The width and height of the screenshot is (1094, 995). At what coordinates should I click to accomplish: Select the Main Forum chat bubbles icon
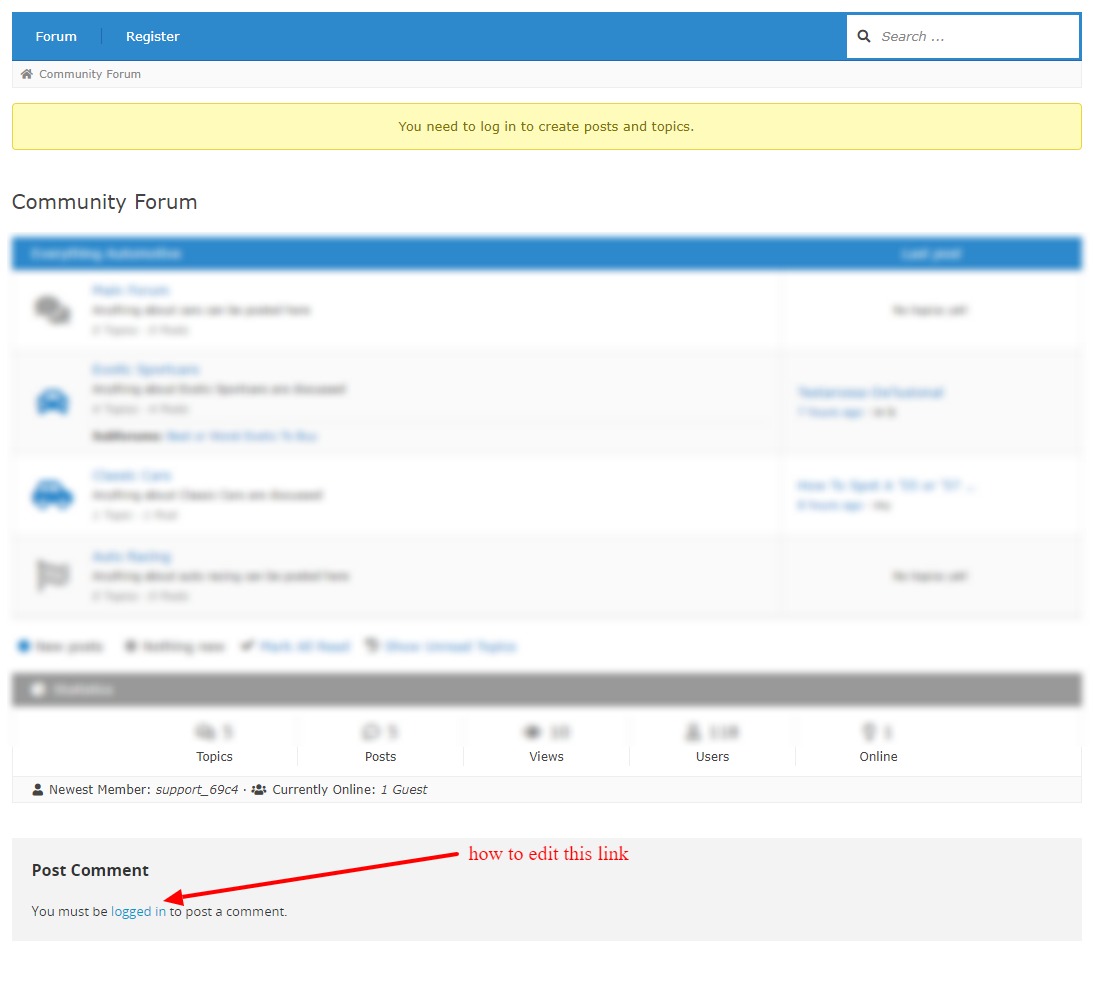point(52,308)
